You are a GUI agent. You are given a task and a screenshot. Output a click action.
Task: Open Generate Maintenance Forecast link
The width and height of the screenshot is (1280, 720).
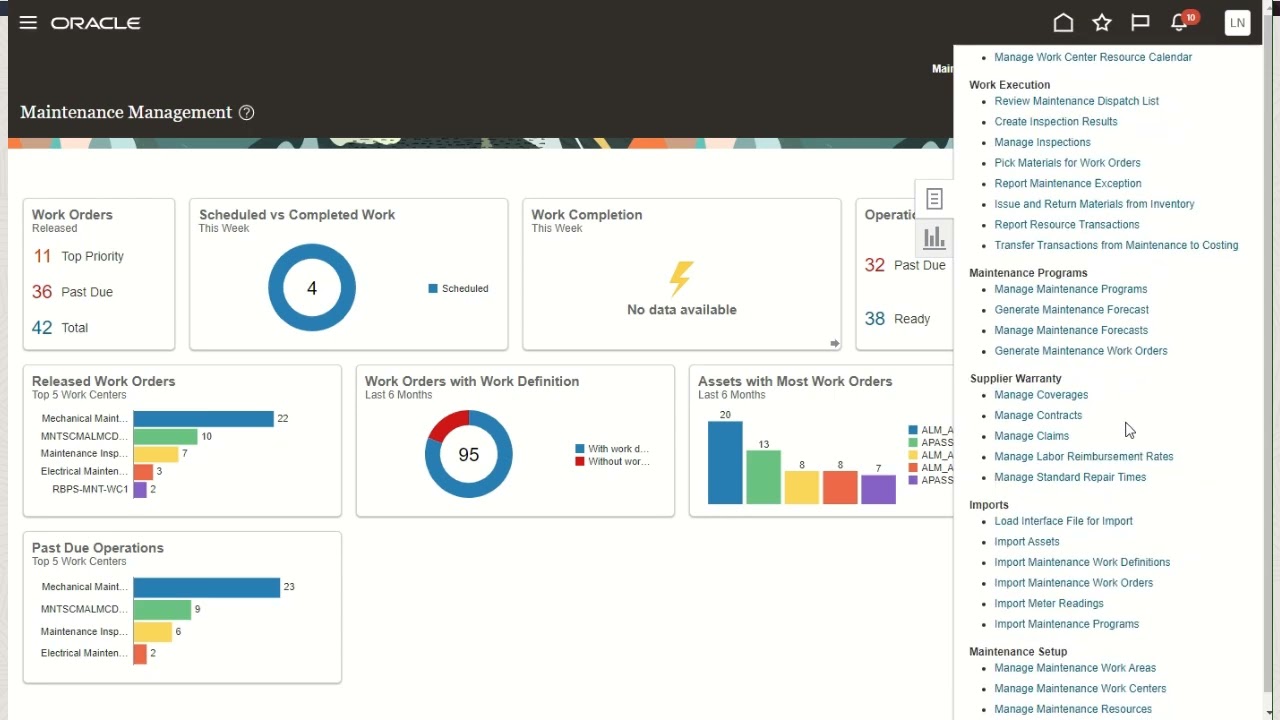tap(1071, 310)
